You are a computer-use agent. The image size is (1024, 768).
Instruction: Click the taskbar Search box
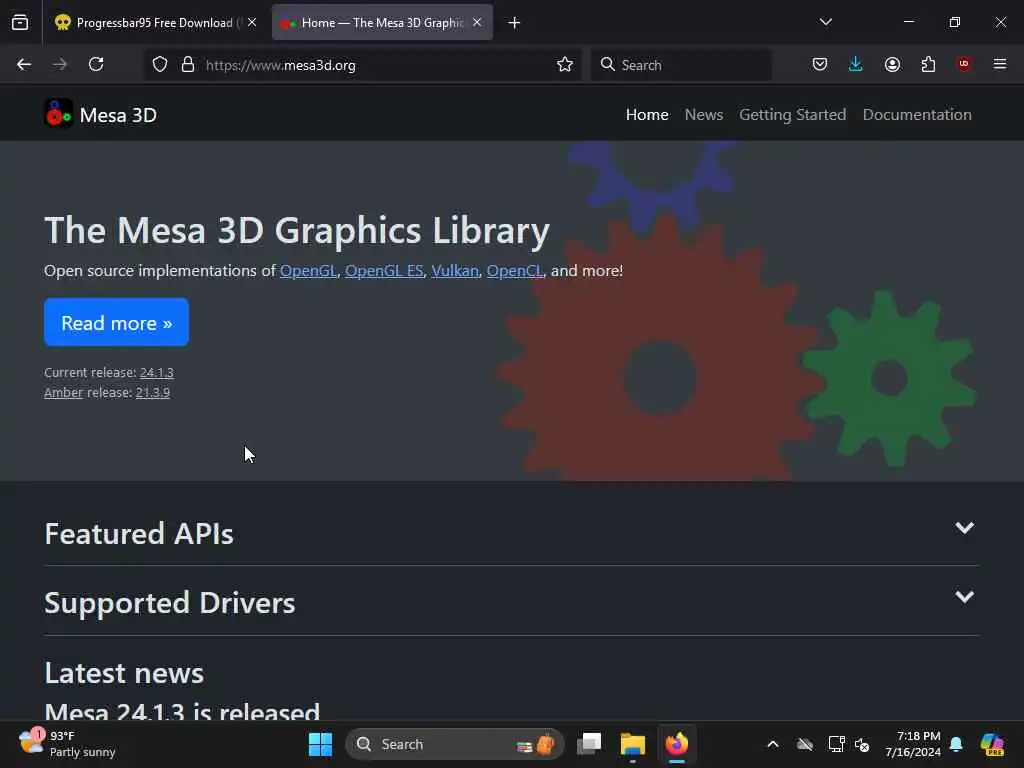pos(455,744)
